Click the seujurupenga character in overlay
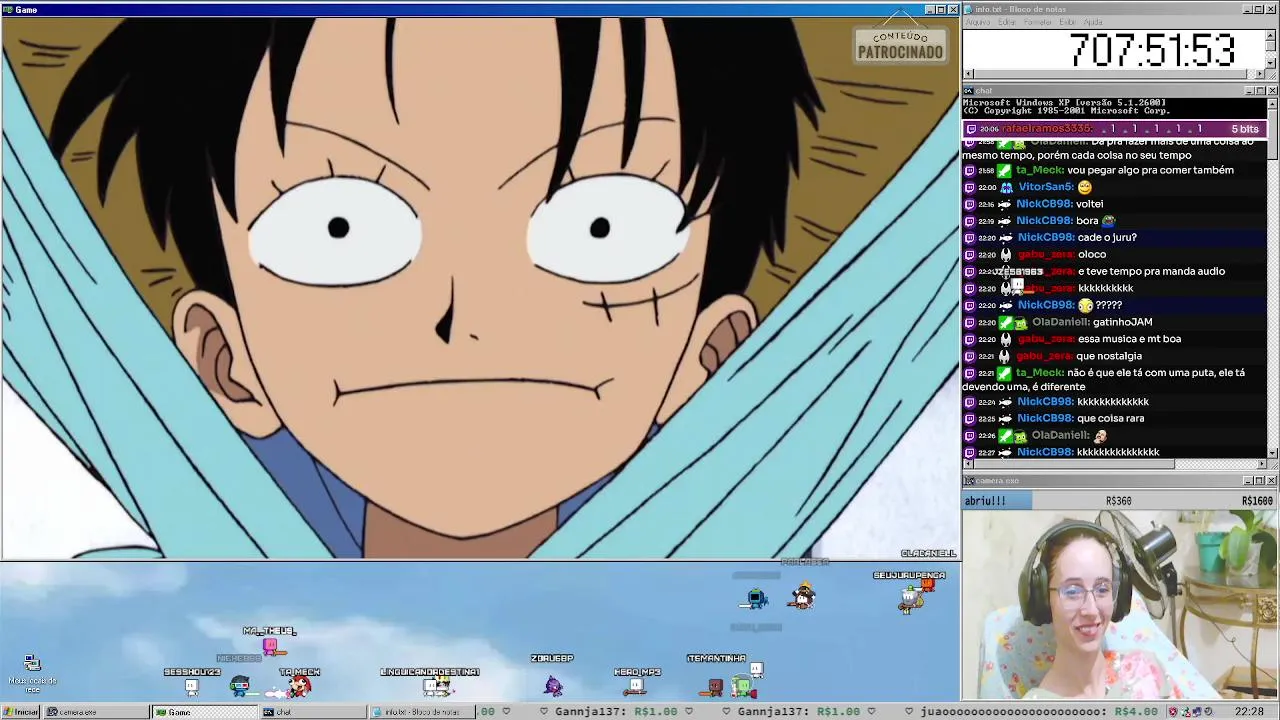Image resolution: width=1280 pixels, height=720 pixels. click(x=911, y=599)
